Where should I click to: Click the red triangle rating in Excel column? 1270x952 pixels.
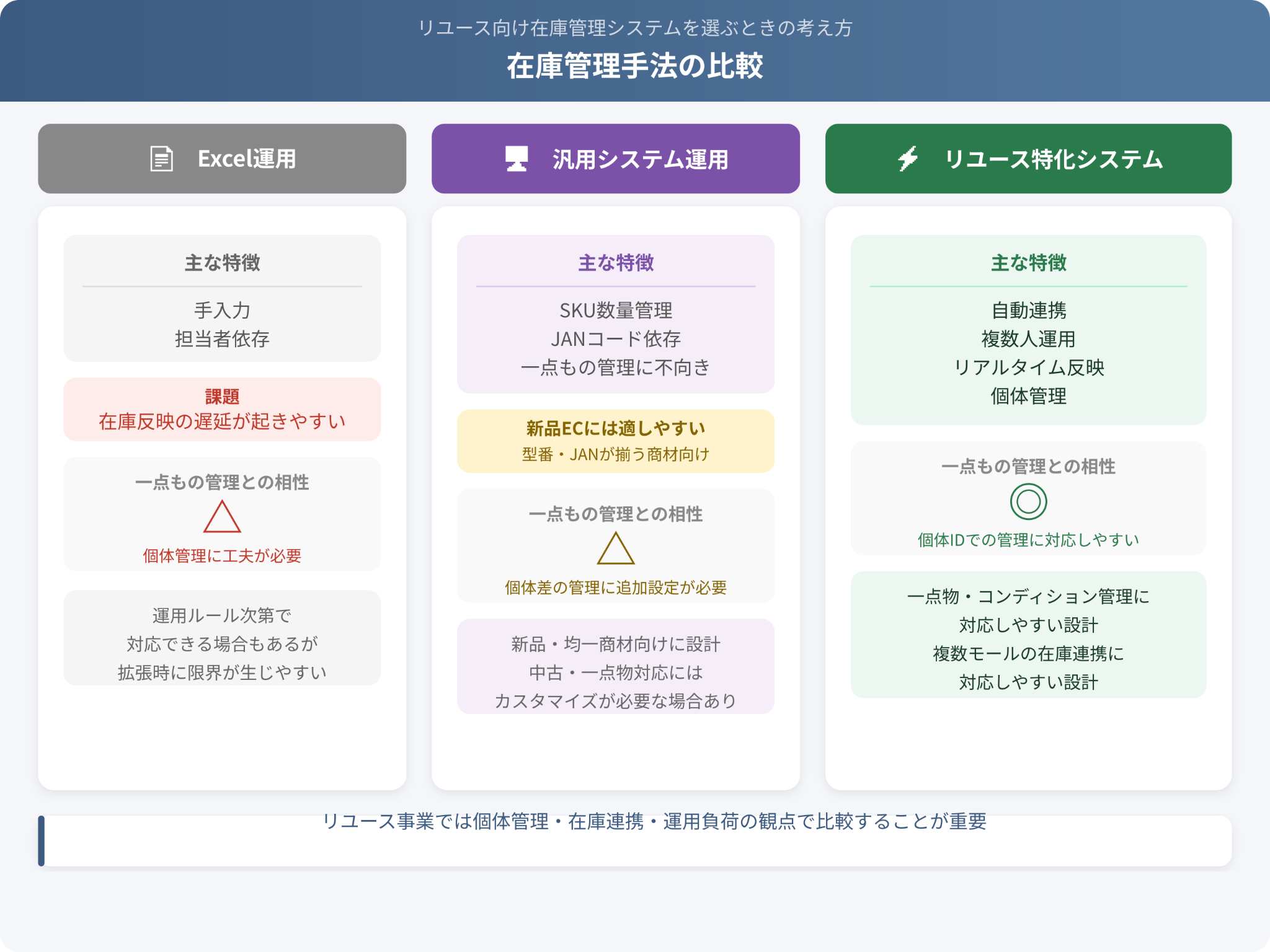click(222, 517)
